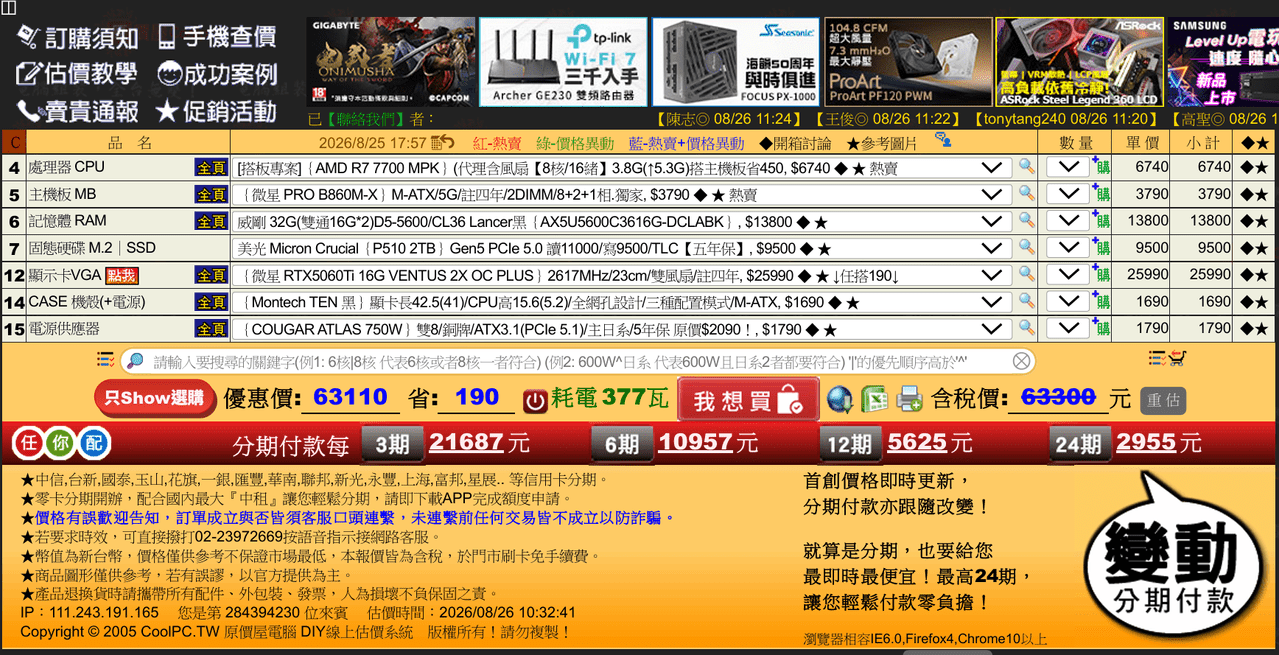Viewport: 1279px width, 655px height.
Task: Open the 處理器 CPU product dropdown
Action: pos(621,167)
